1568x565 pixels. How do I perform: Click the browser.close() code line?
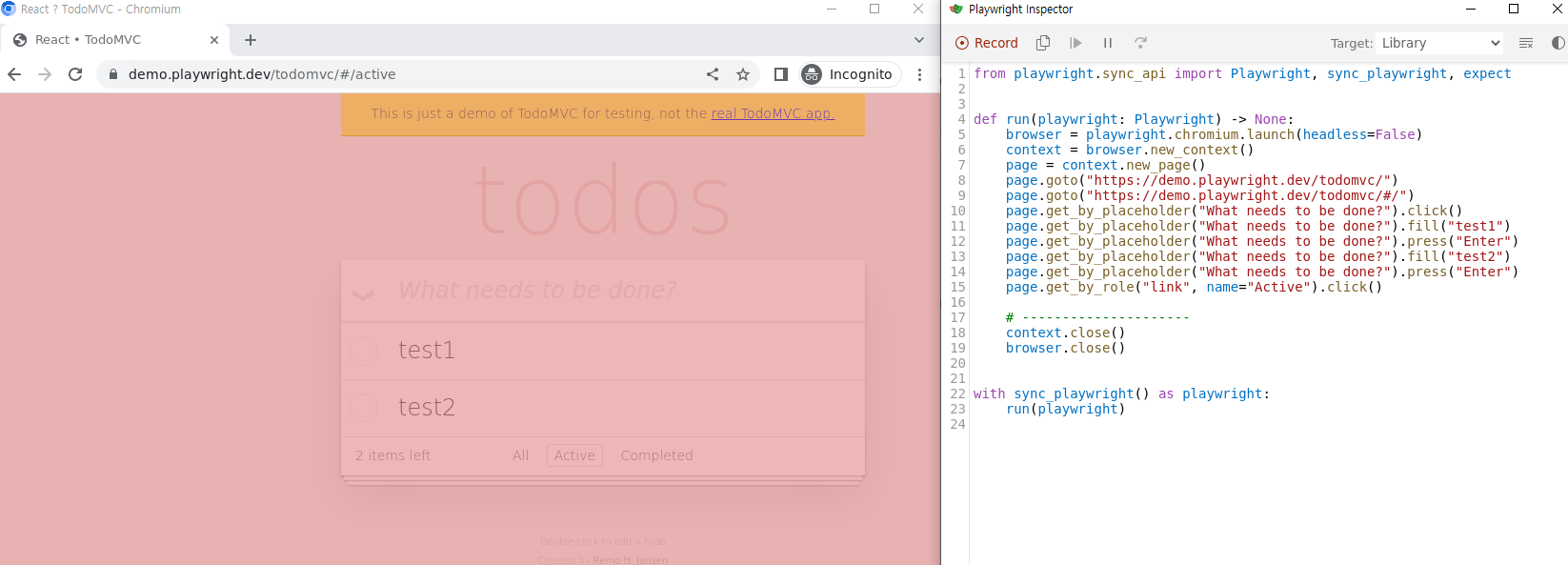[1065, 348]
